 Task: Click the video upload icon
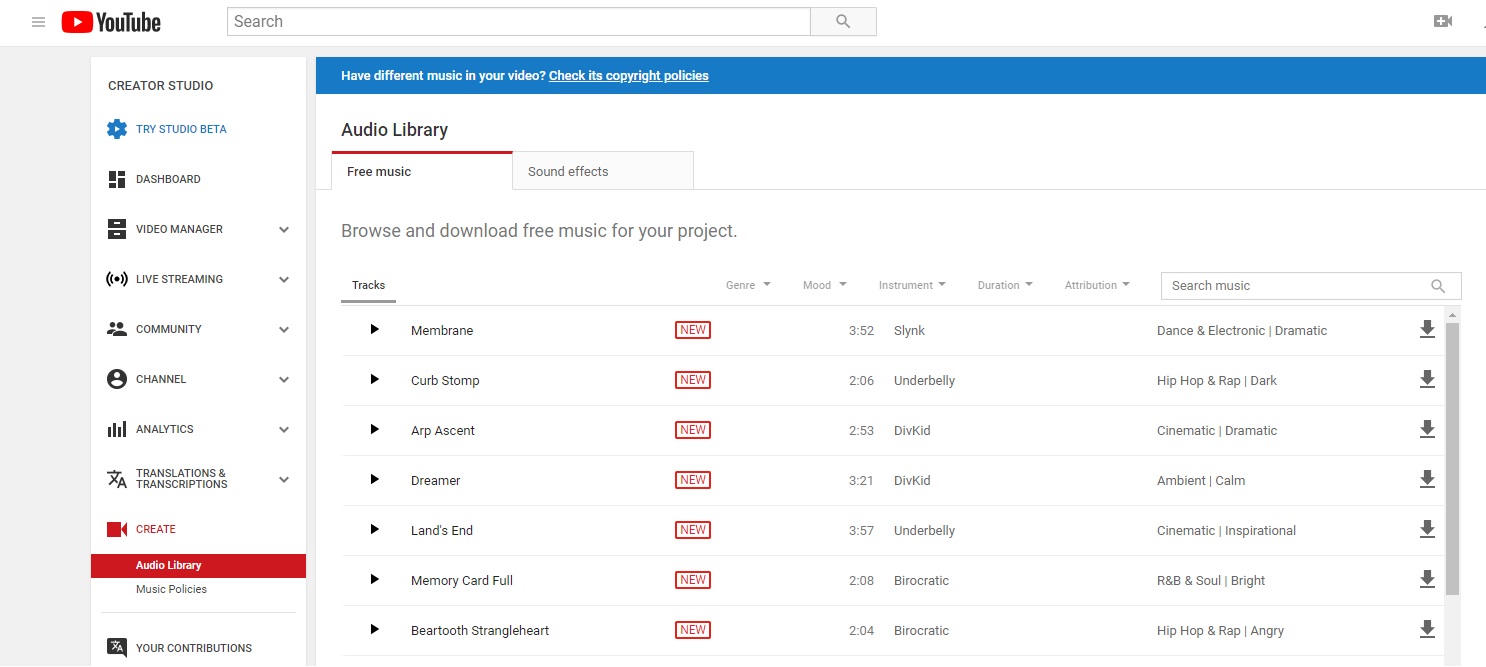1443,19
